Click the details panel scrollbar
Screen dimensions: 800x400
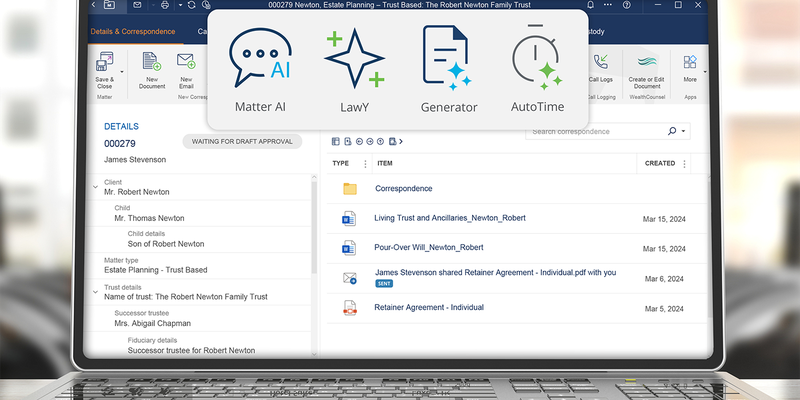point(314,227)
